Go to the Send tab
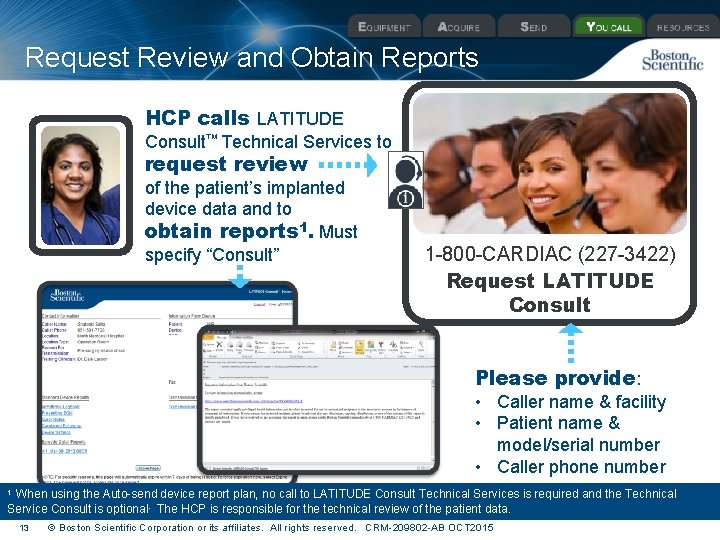The height and width of the screenshot is (540, 720). [534, 27]
